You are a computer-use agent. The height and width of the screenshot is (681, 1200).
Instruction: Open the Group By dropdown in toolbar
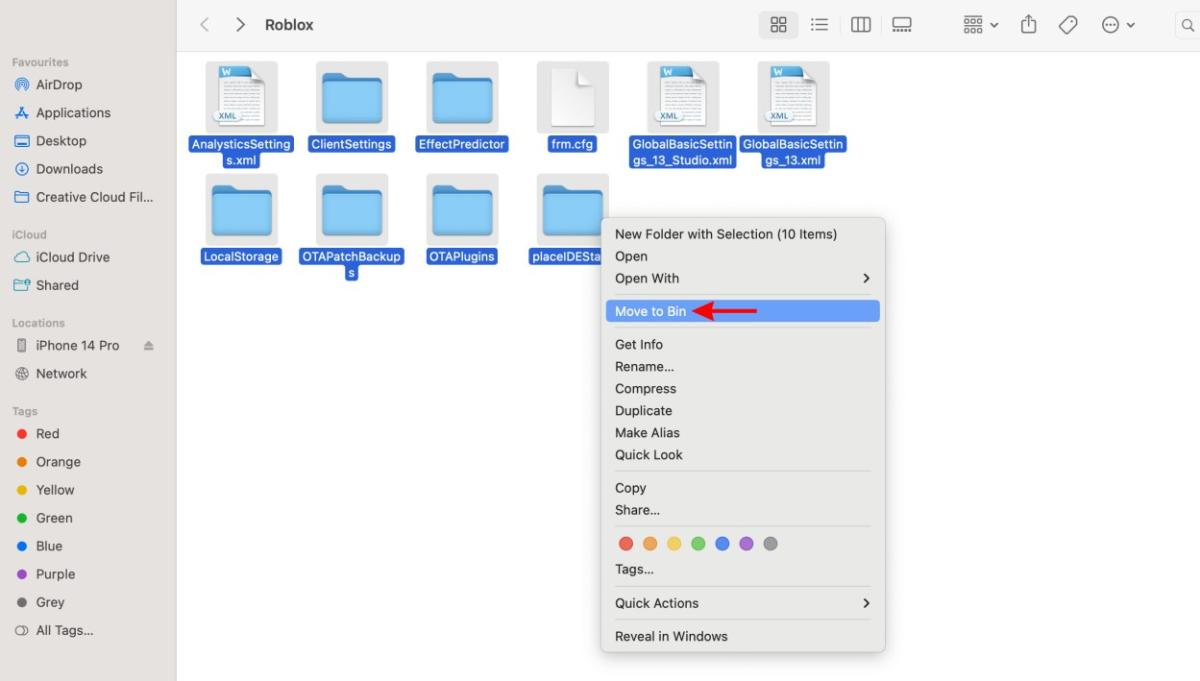coord(980,25)
